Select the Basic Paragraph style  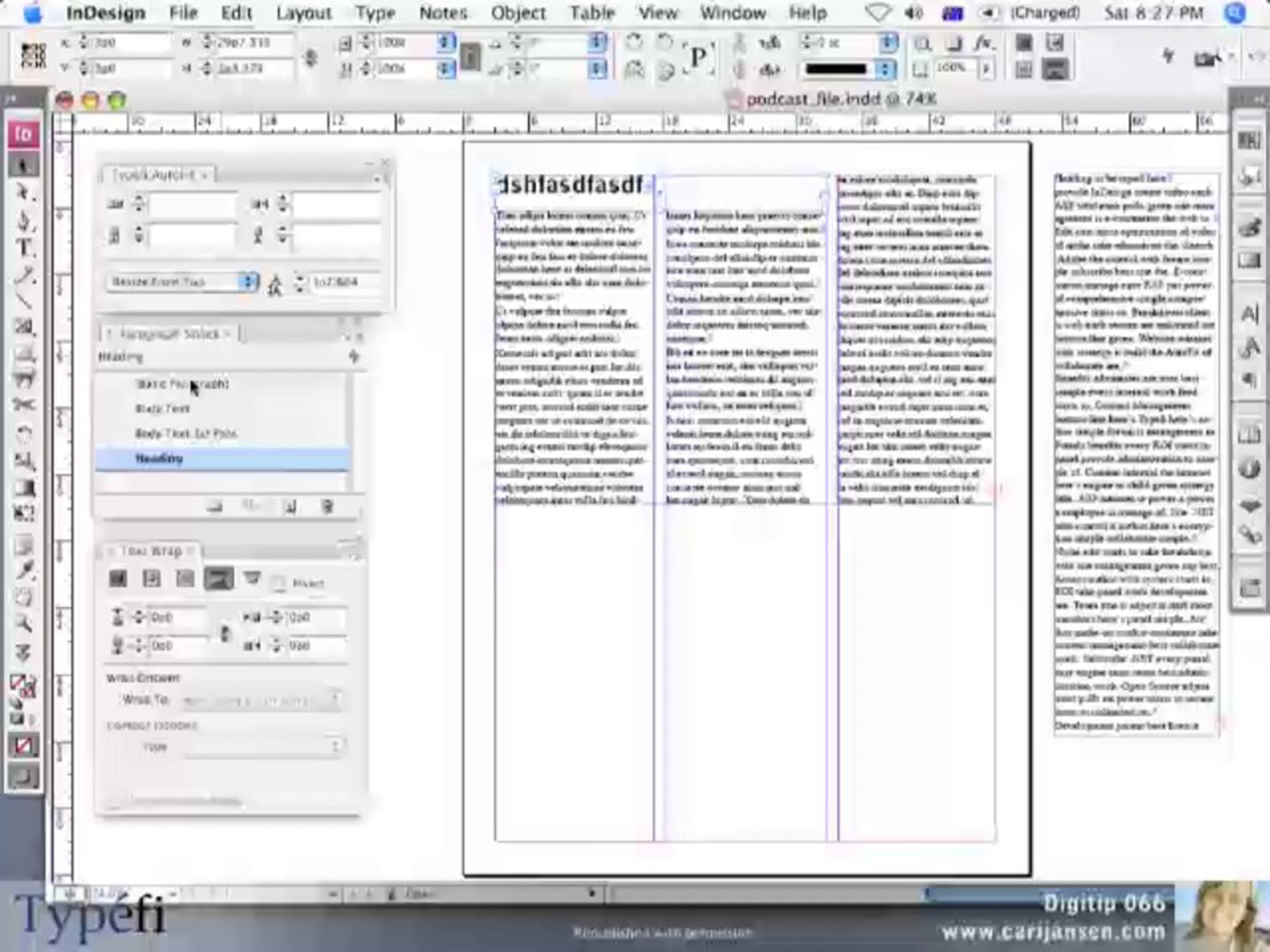pos(182,384)
